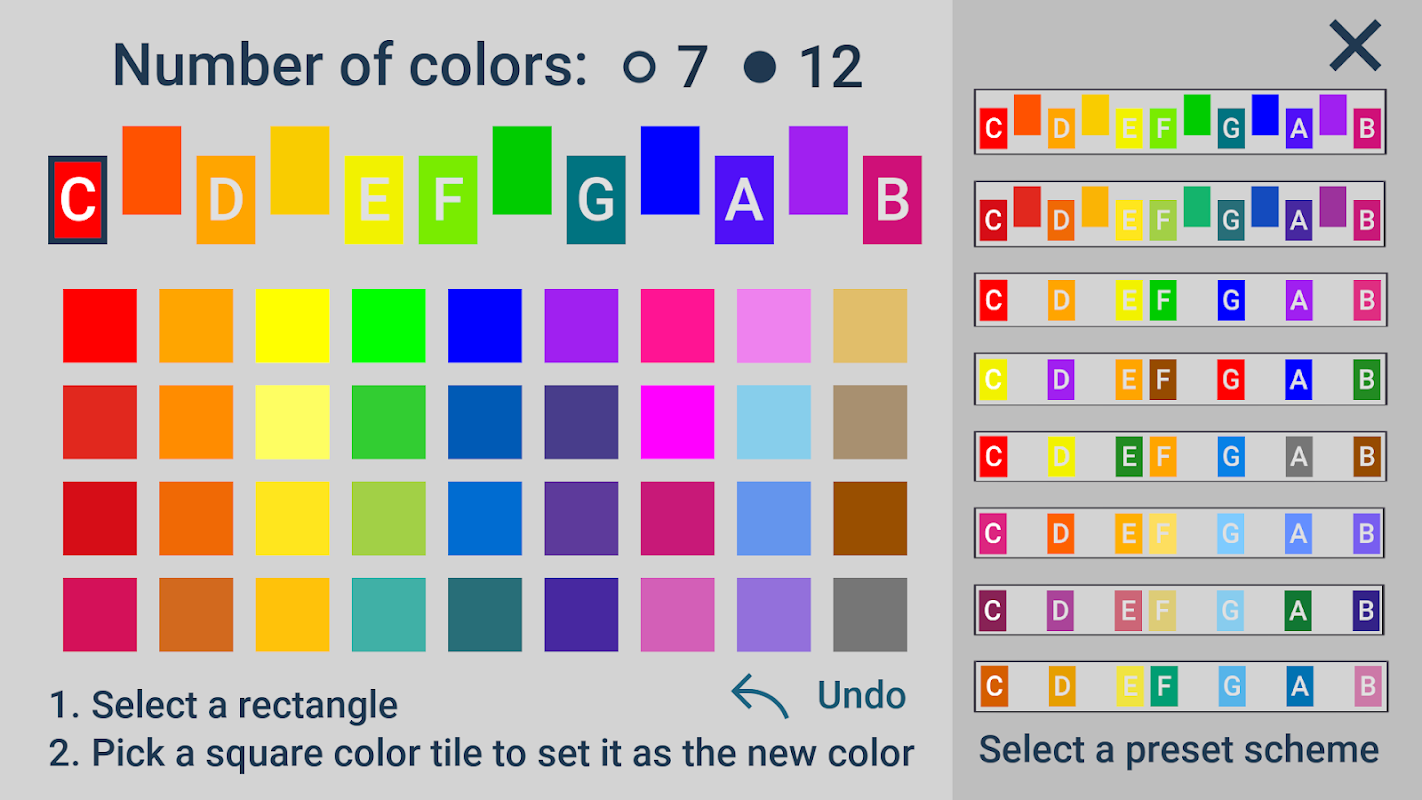Select the red C note rectangle
1422x800 pixels.
(78, 200)
